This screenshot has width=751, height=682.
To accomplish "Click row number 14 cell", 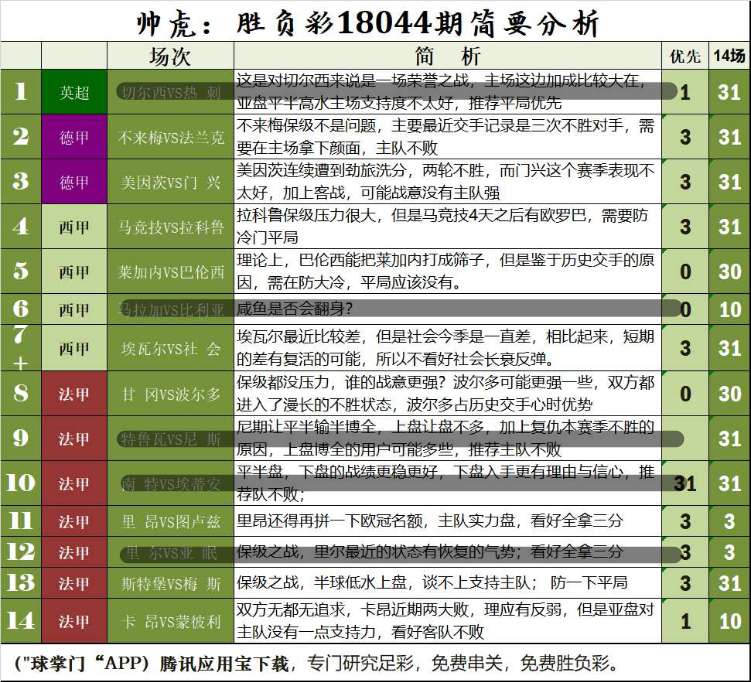I will [x=21, y=621].
